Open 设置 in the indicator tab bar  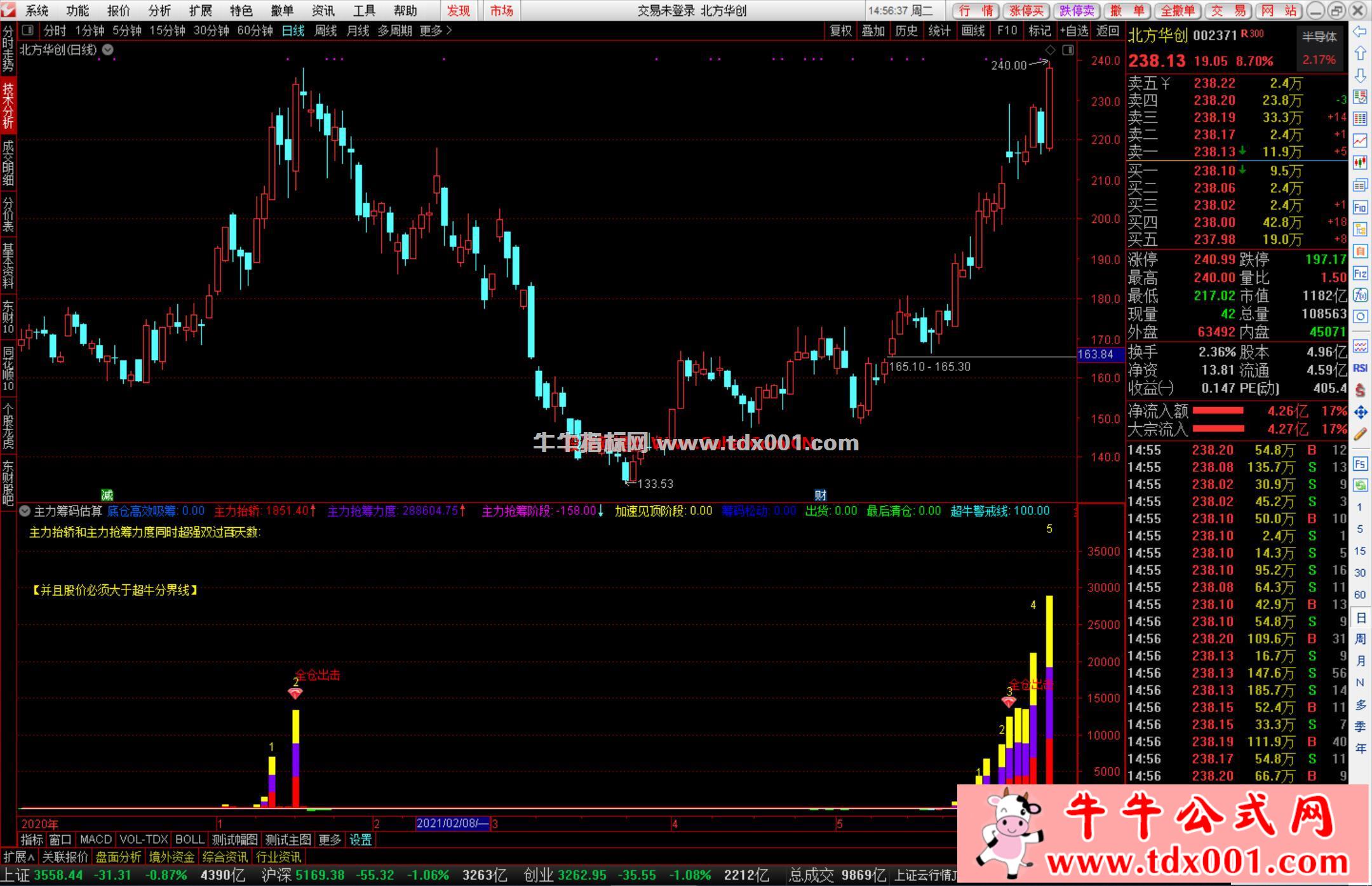[361, 840]
